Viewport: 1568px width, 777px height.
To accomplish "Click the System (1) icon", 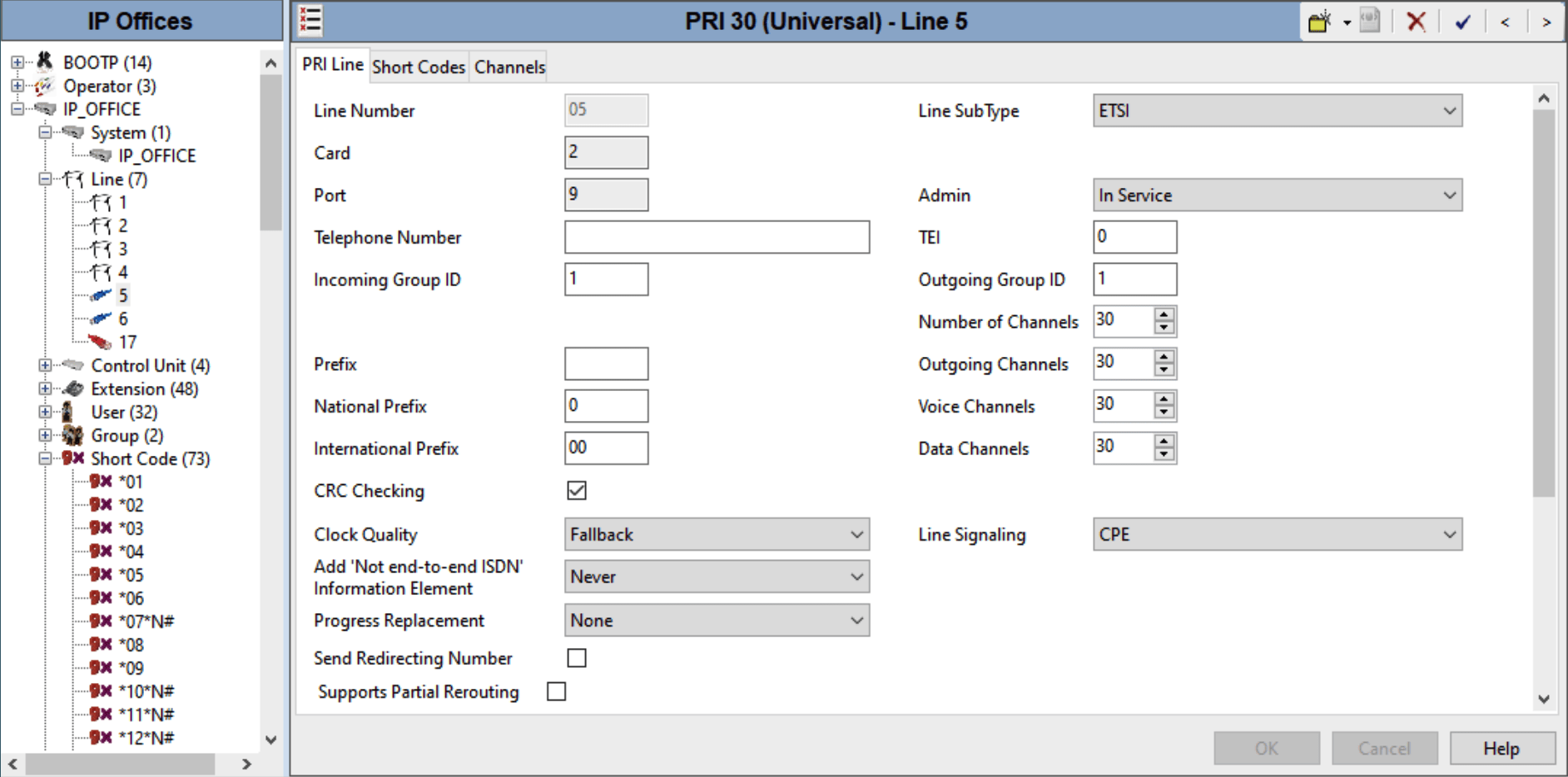I will tap(72, 132).
